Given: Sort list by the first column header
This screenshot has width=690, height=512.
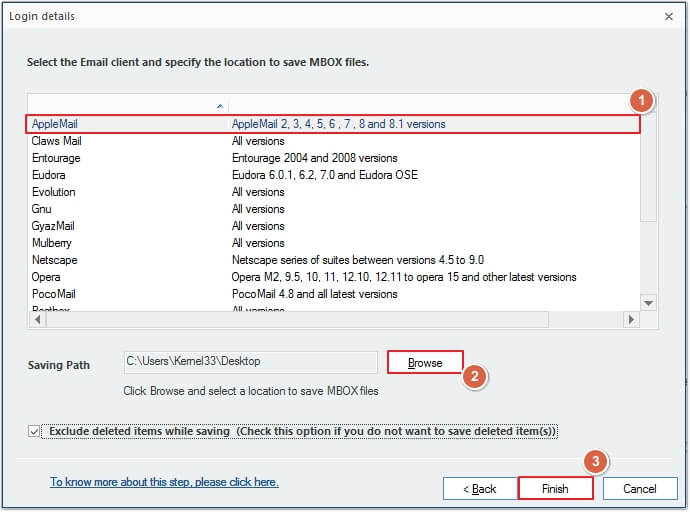Looking at the screenshot, I should (128, 106).
